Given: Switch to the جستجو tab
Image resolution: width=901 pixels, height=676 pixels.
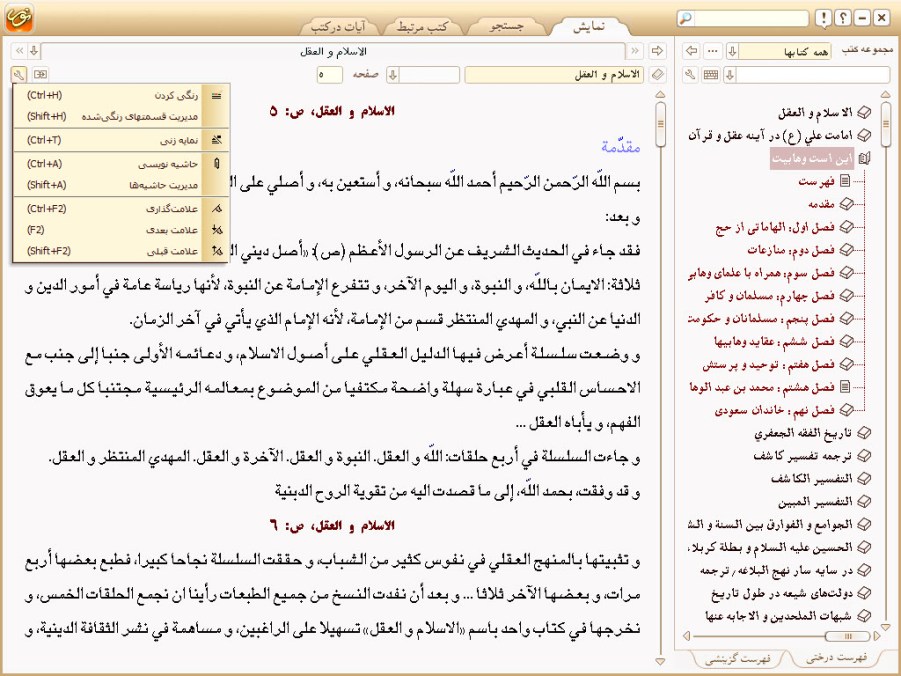Looking at the screenshot, I should [506, 26].
